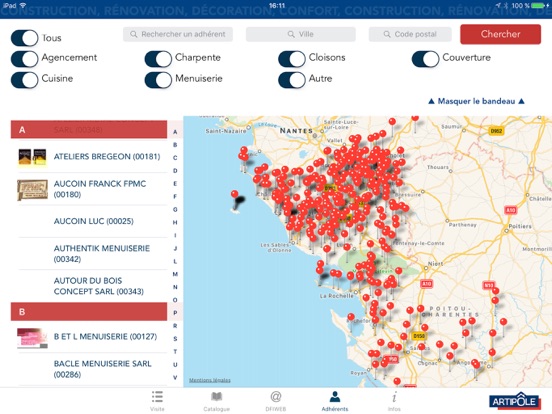Toggle the Cloisons filter switch

292,59
